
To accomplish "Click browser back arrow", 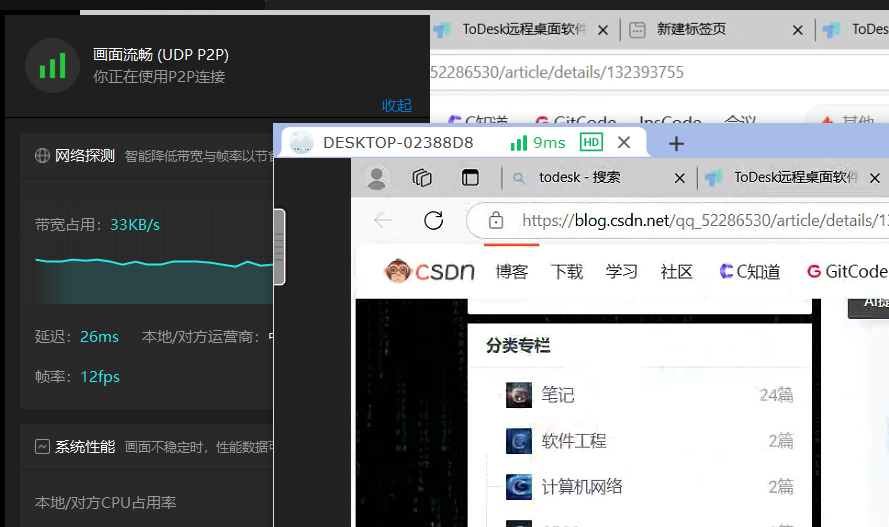I will (383, 220).
